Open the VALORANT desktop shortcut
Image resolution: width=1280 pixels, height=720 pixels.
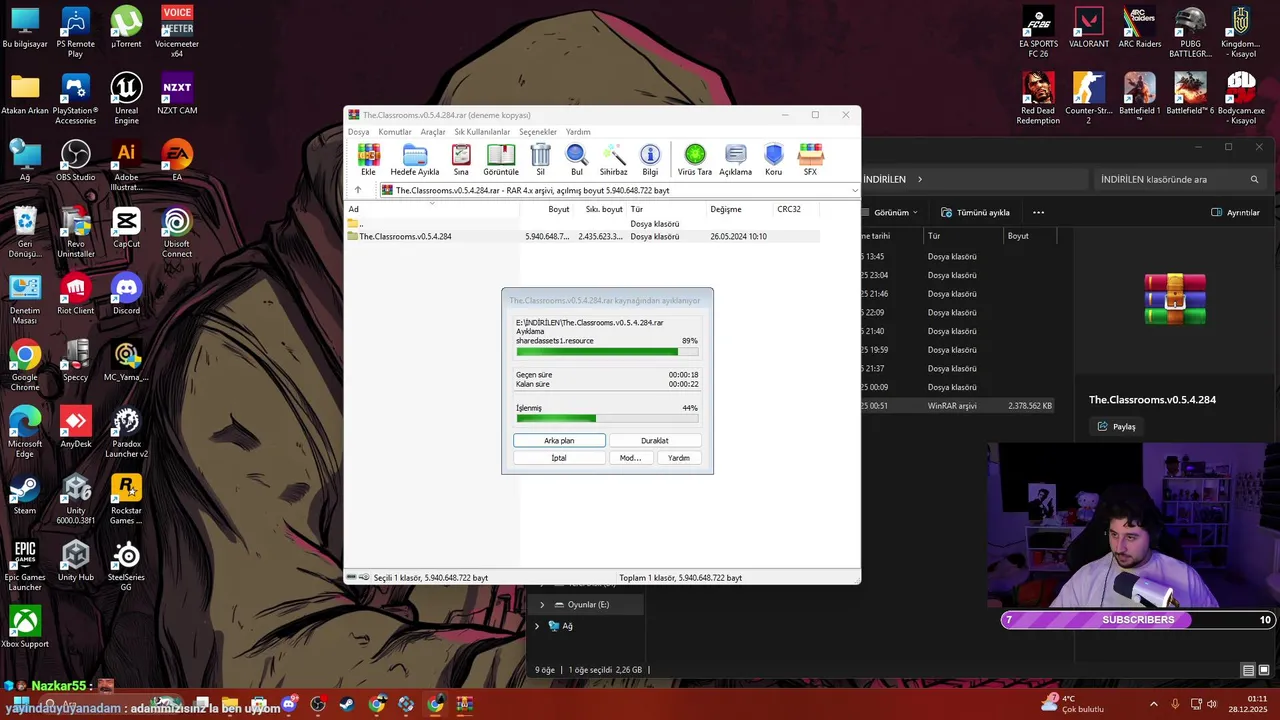[1089, 27]
